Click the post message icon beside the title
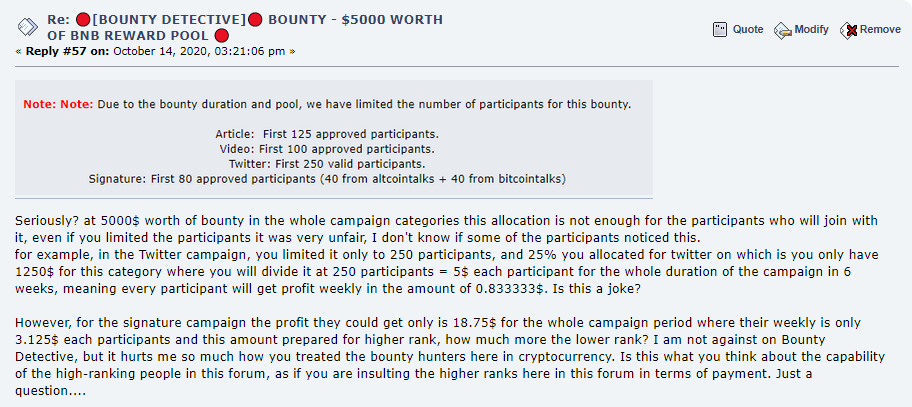 [x=27, y=27]
